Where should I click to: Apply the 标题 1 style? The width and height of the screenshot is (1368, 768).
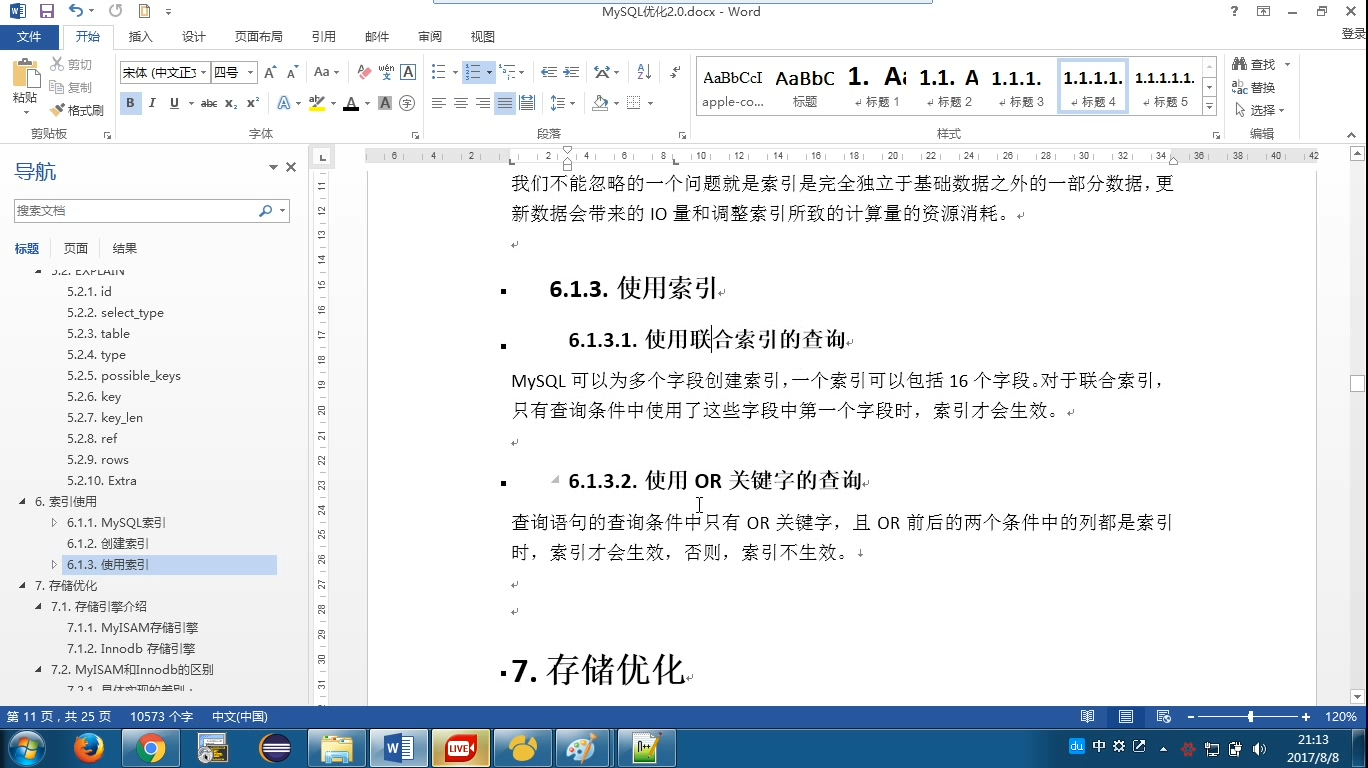coord(877,86)
